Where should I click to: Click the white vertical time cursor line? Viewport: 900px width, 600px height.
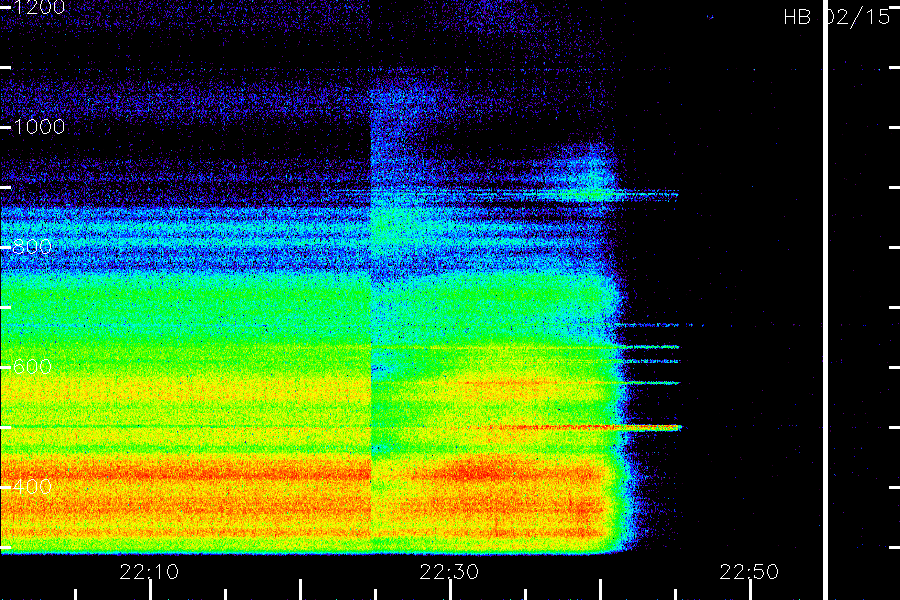click(x=825, y=300)
